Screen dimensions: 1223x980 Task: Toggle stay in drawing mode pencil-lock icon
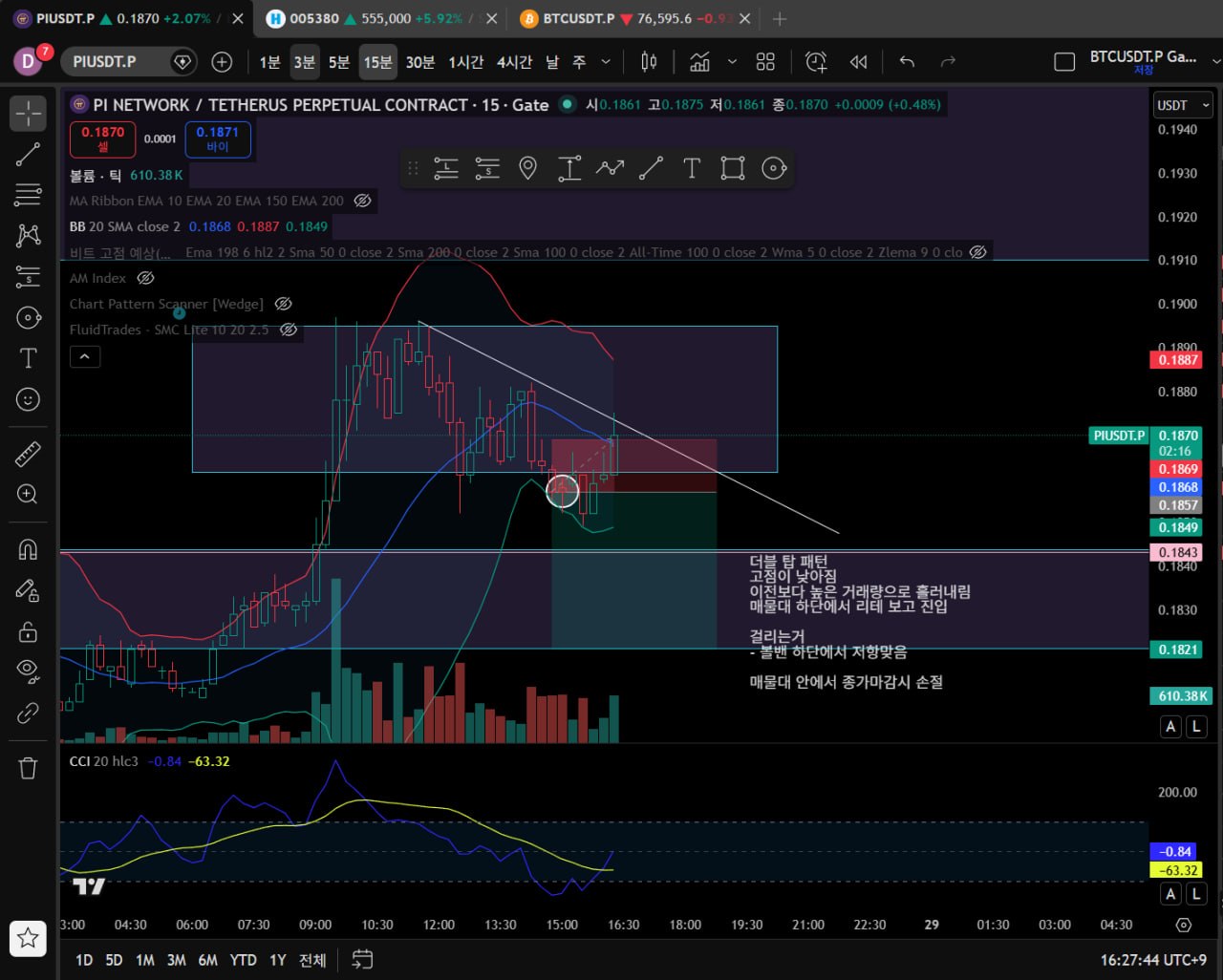28,590
